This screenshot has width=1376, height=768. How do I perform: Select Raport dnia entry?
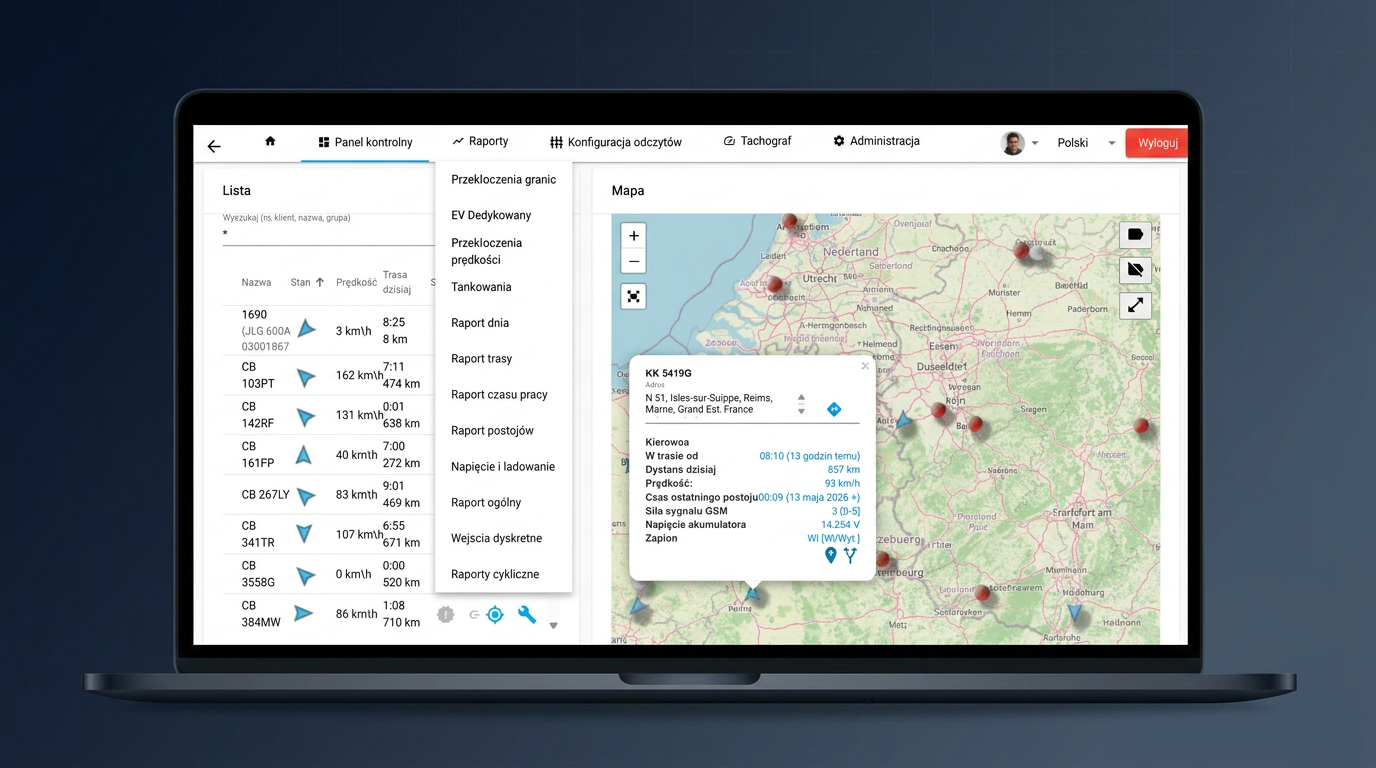(480, 323)
